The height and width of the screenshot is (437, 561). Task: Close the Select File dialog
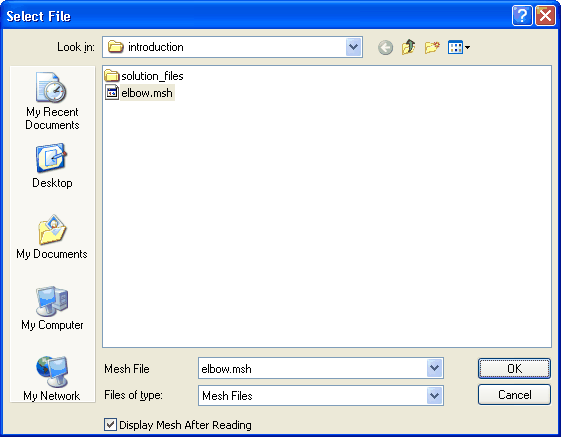(x=545, y=16)
